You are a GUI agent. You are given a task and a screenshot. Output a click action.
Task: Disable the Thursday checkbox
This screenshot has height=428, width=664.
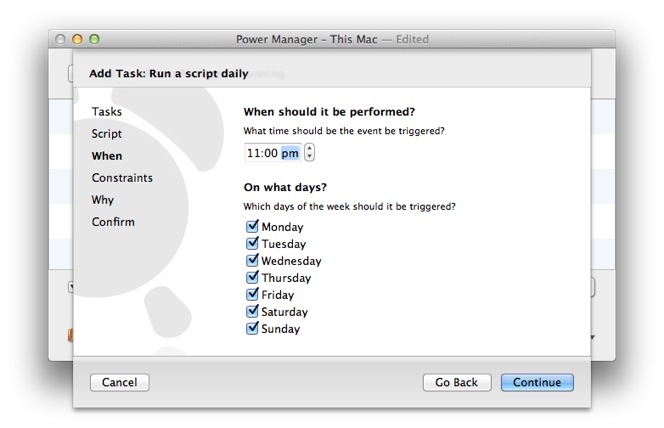click(x=252, y=277)
